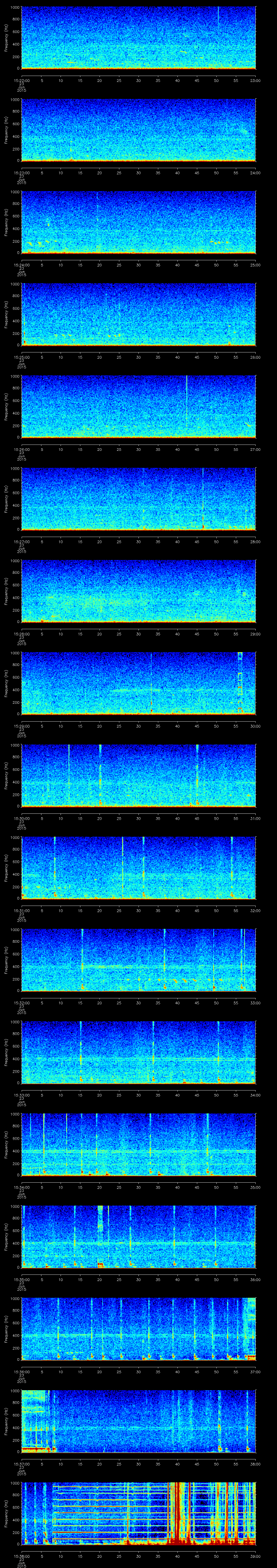Viewport: 277px width, 1568px height.
Task: Open the spectrogram panel starting at 15:24:00
Action: 139,222
